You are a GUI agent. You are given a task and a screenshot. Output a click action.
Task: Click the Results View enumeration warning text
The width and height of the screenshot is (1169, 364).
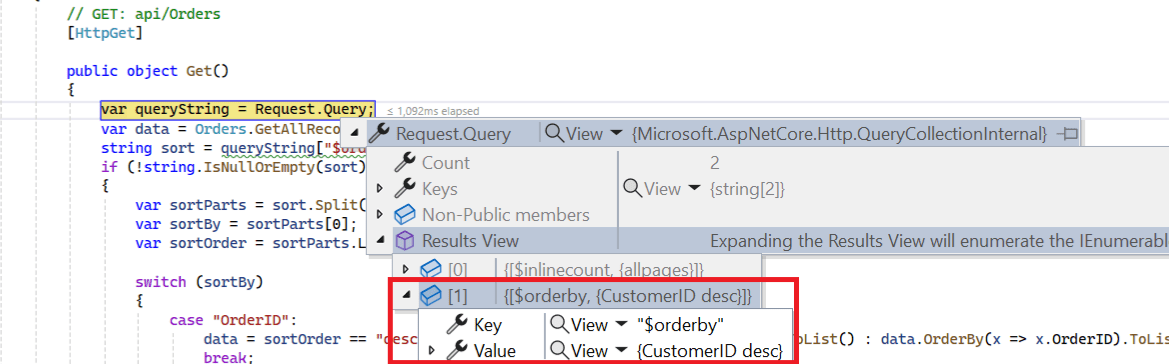pos(939,241)
